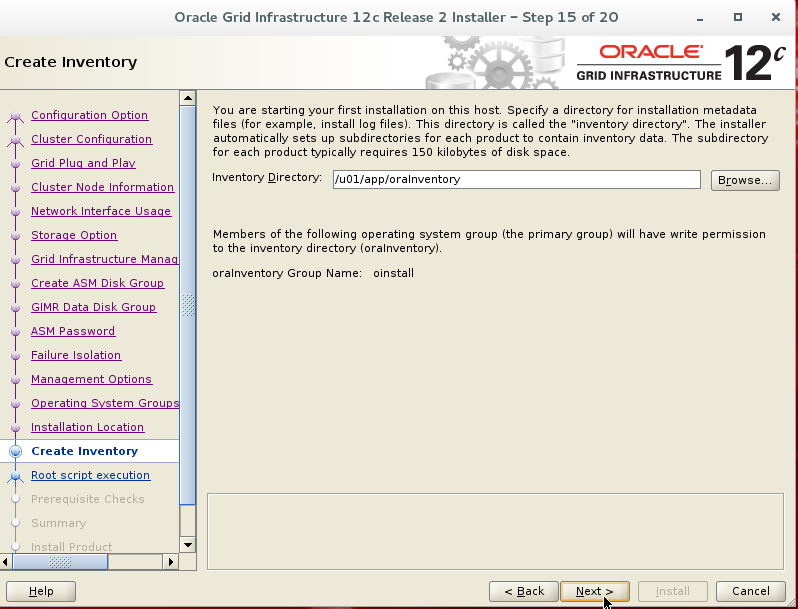Open GIMR Data Disk Group step

[x=94, y=307]
